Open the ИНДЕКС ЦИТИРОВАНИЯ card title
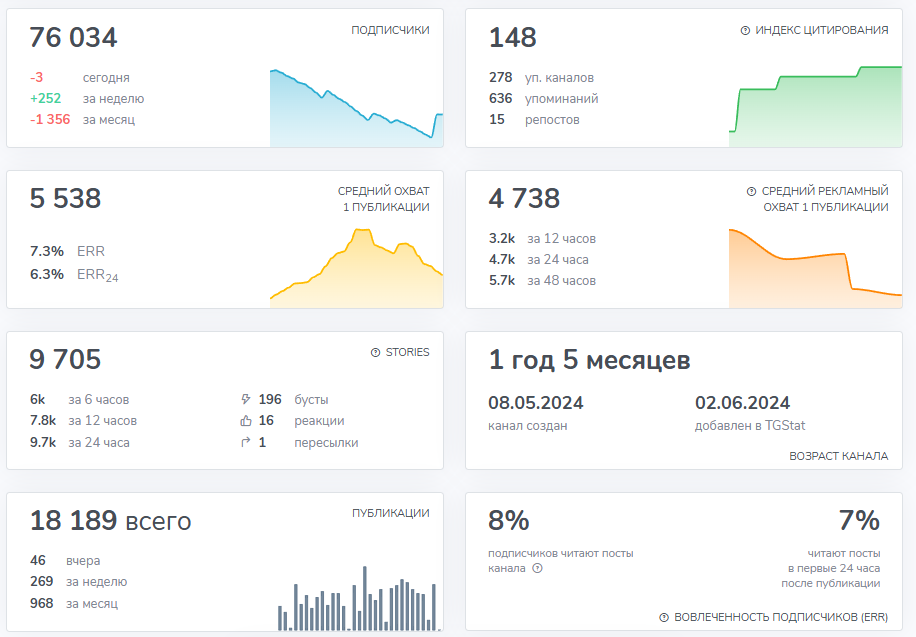 click(821, 30)
